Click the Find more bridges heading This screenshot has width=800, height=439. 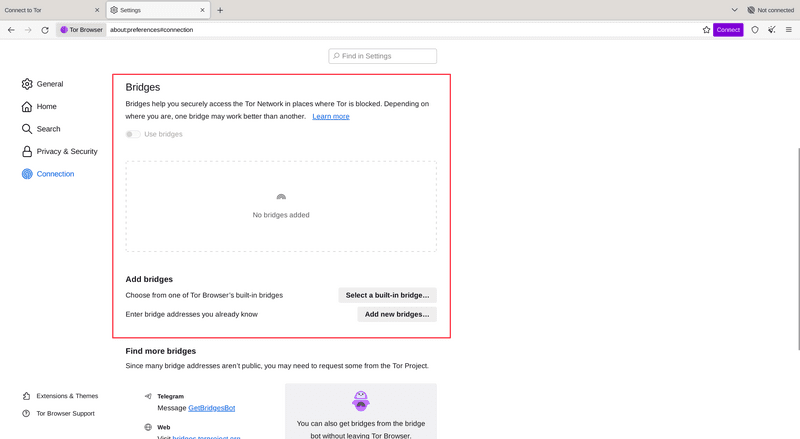pos(161,351)
